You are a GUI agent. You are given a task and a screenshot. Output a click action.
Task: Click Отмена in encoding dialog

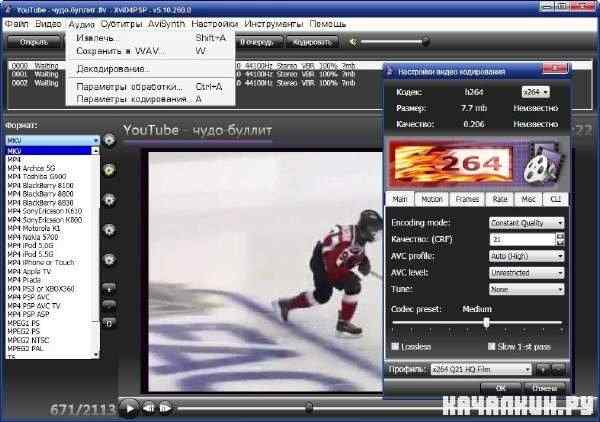(545, 388)
